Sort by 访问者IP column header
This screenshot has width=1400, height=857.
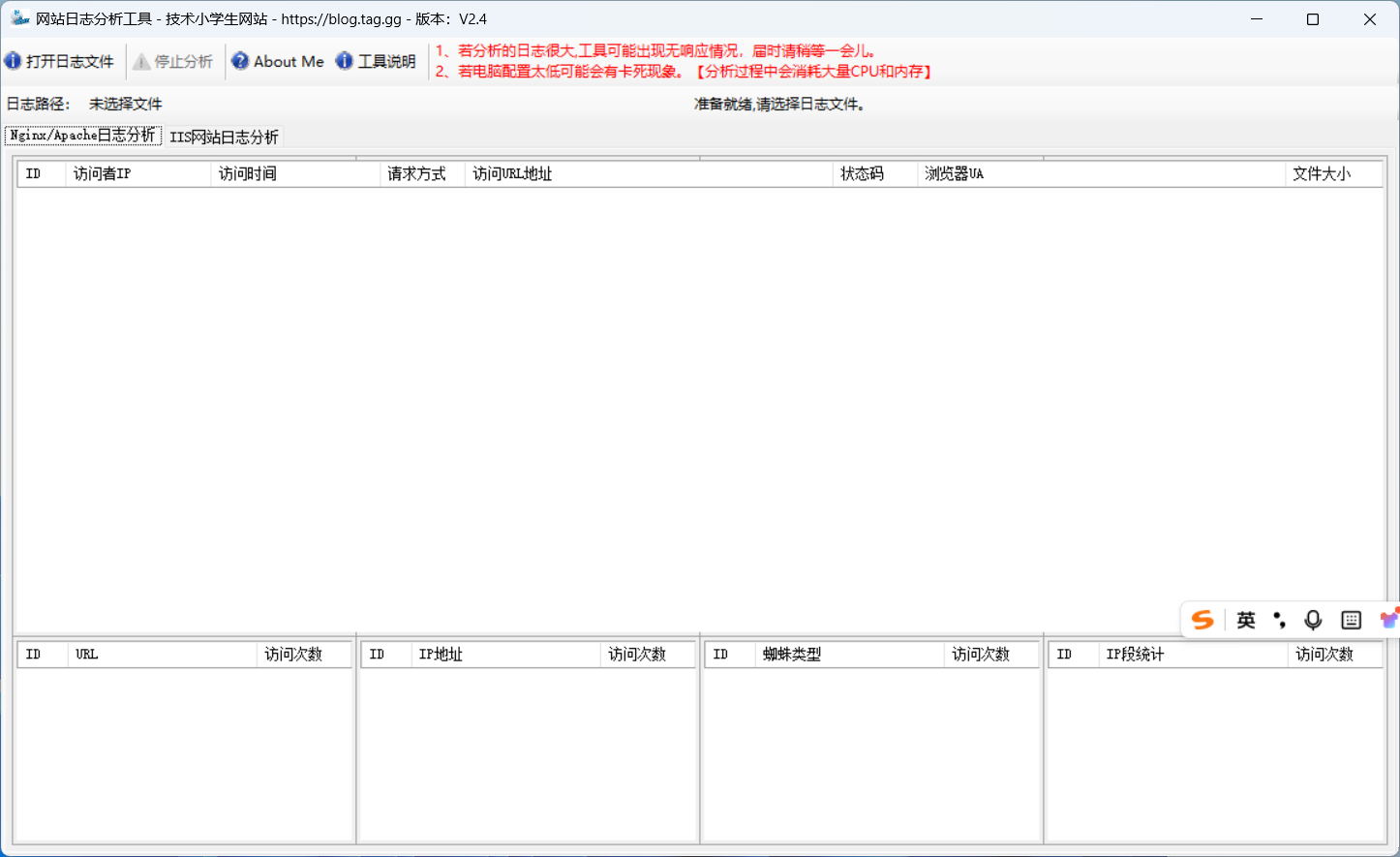137,174
